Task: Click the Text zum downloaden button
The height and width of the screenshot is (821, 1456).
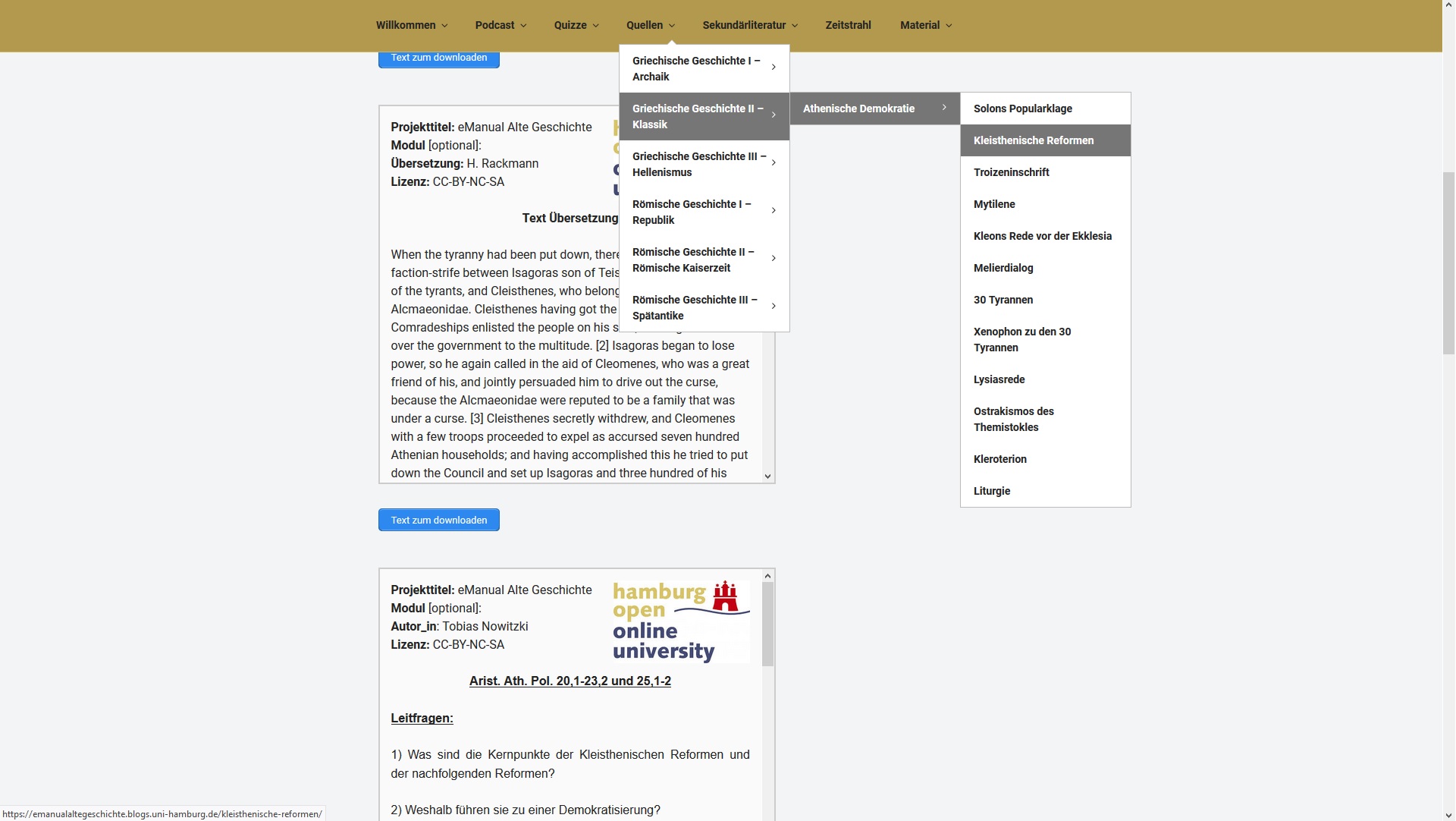Action: click(438, 520)
